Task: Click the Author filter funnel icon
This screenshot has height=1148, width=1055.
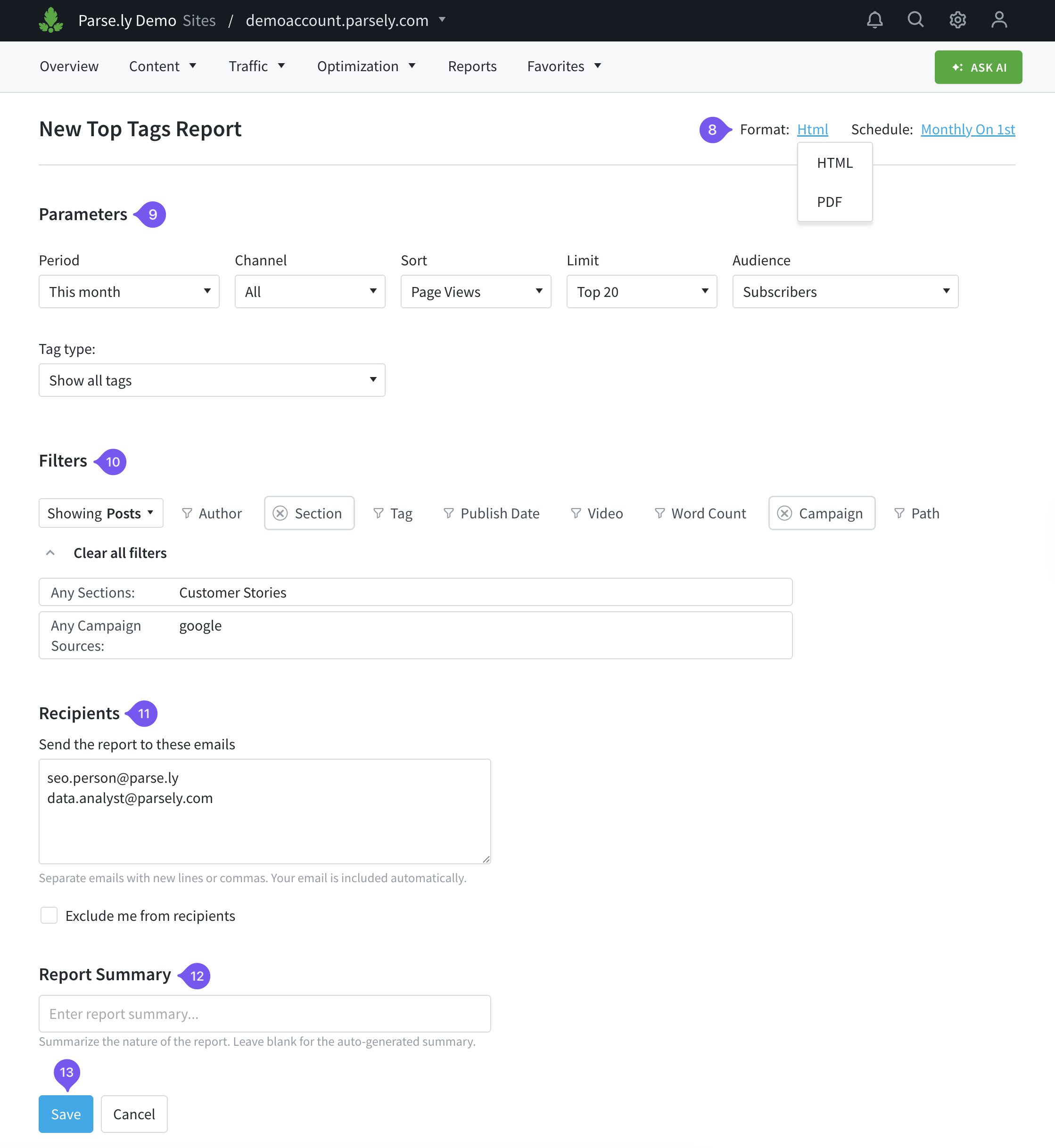Action: pyautogui.click(x=187, y=514)
